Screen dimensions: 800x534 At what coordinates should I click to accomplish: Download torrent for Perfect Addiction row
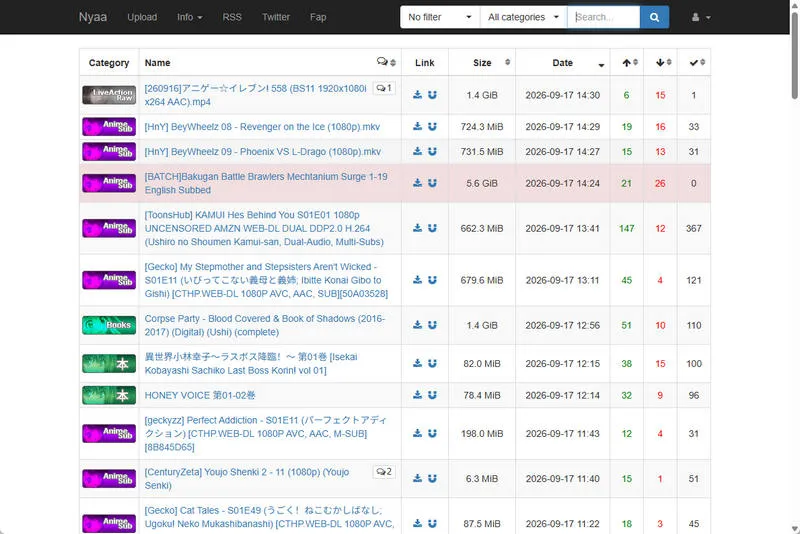(417, 434)
